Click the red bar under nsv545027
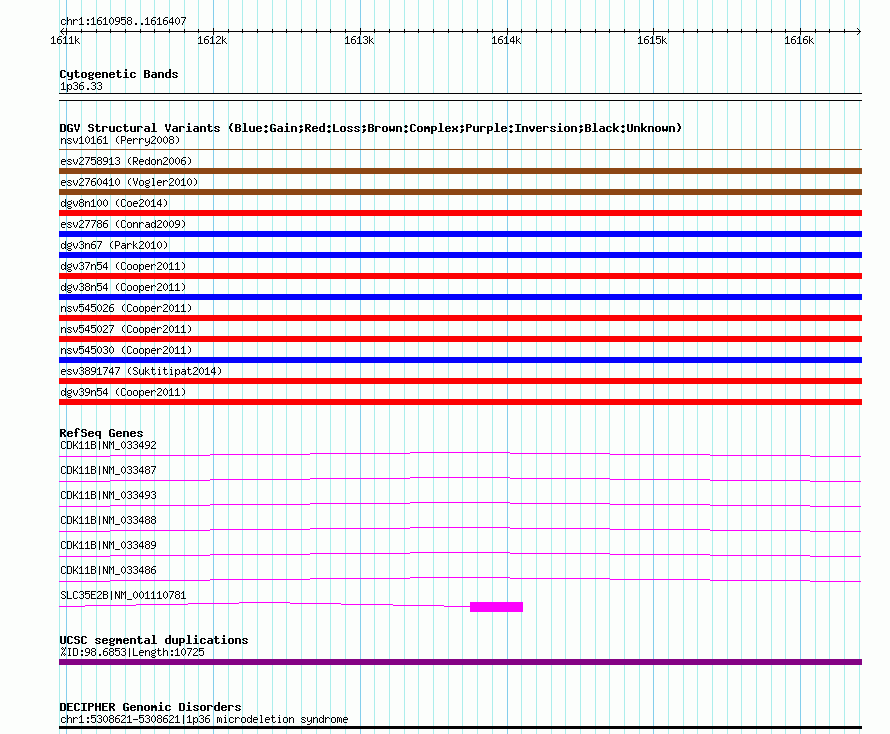890x734 pixels. pos(460,339)
